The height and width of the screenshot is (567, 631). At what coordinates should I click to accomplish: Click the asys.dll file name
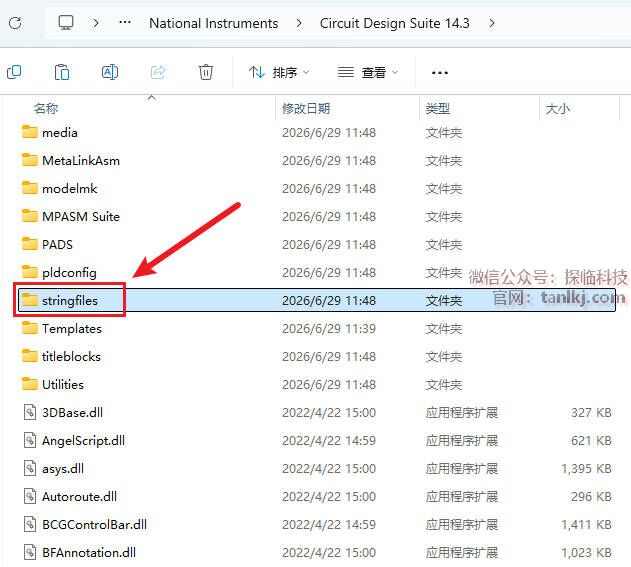coord(63,469)
